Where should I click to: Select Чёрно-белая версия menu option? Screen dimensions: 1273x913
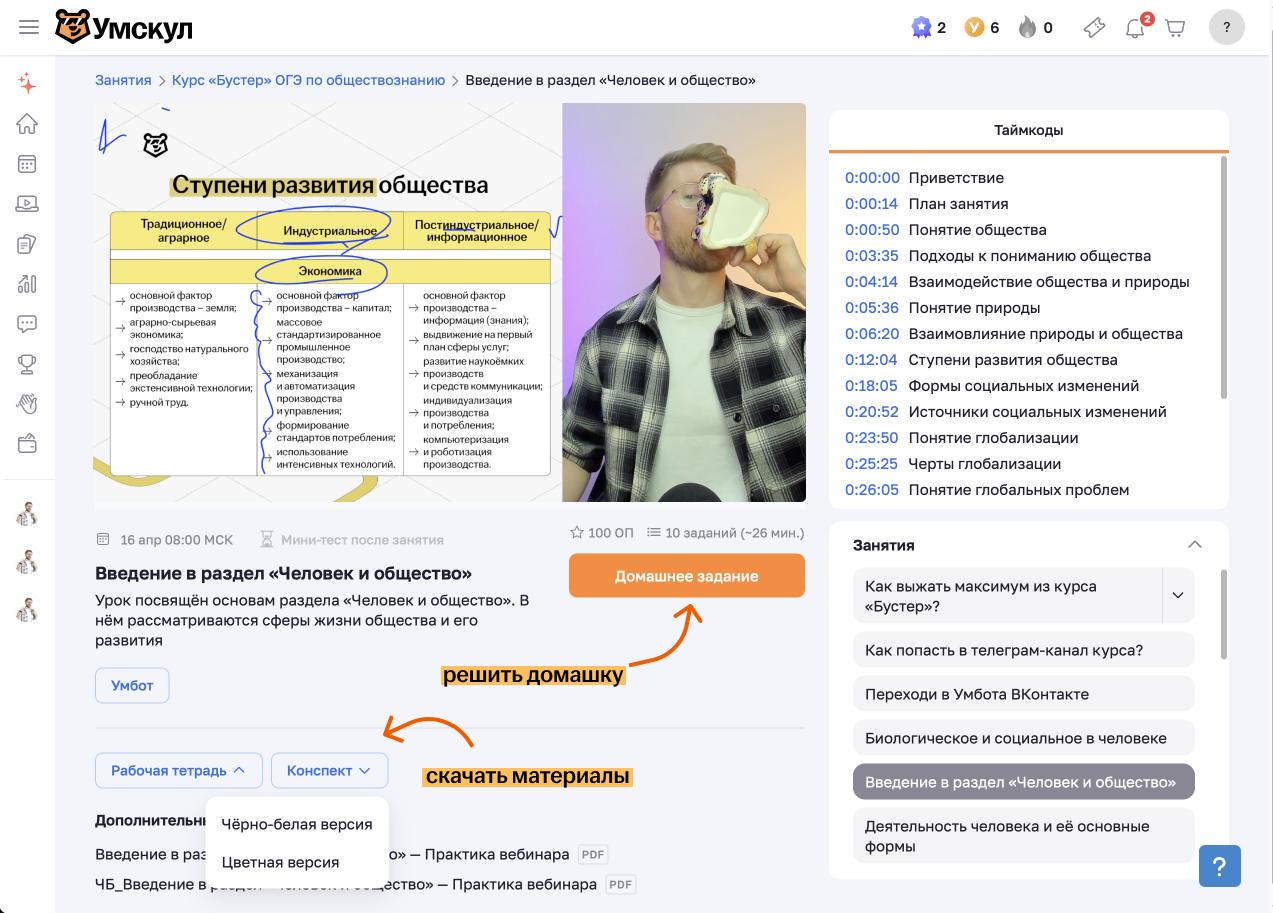tap(297, 824)
